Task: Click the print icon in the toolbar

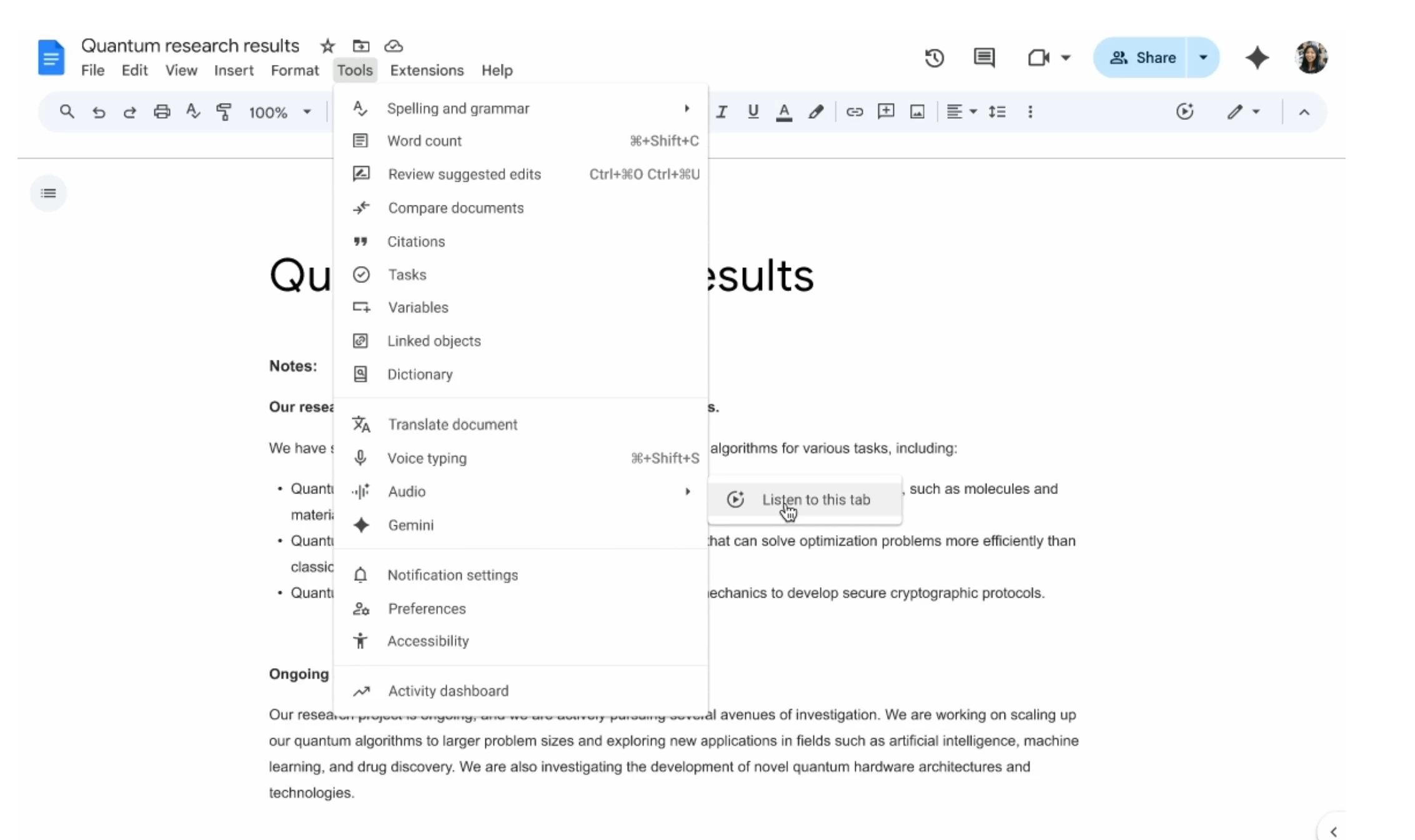Action: tap(162, 112)
